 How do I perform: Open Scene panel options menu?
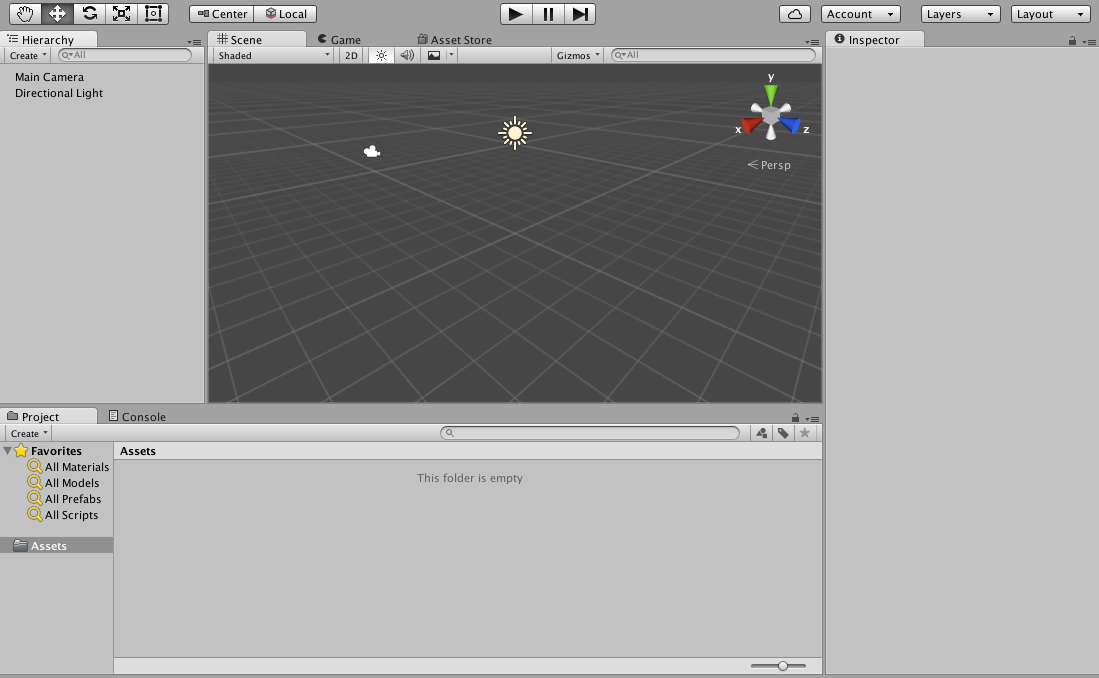[x=812, y=42]
